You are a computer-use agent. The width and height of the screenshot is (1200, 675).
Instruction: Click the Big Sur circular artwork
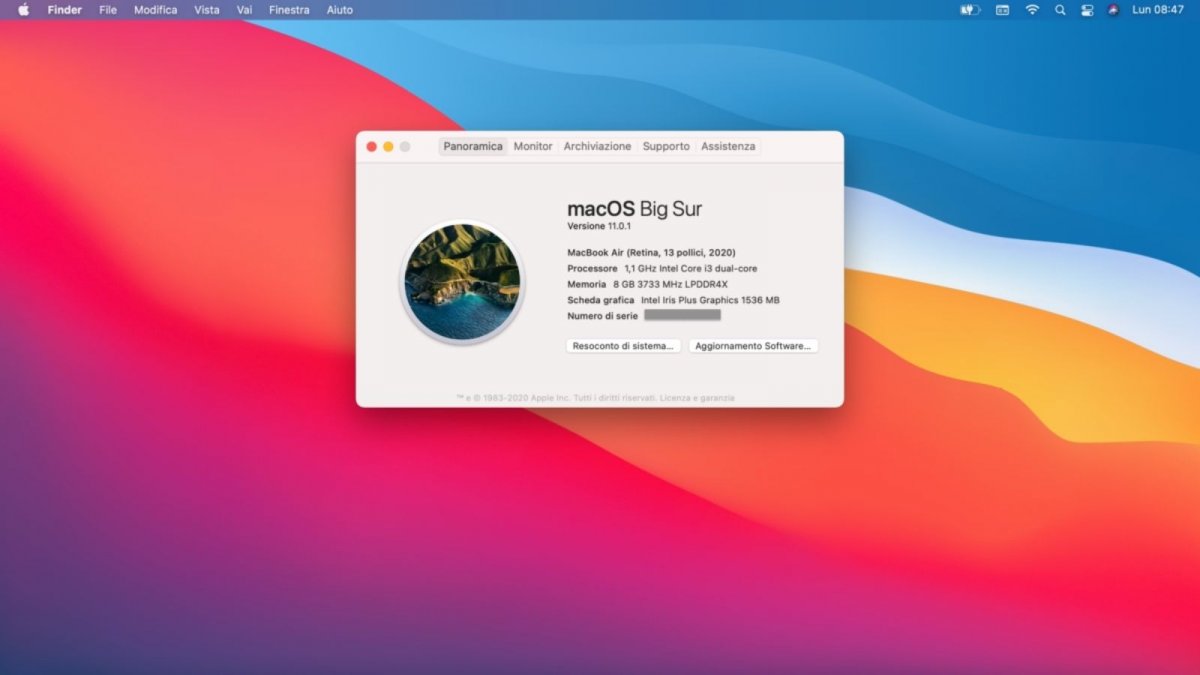(462, 281)
